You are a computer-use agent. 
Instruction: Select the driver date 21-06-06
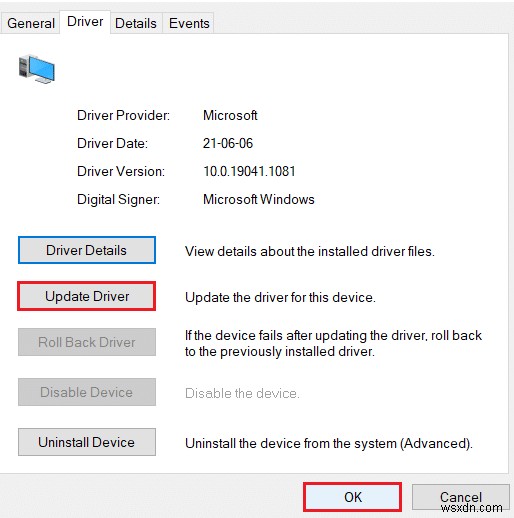click(x=228, y=143)
